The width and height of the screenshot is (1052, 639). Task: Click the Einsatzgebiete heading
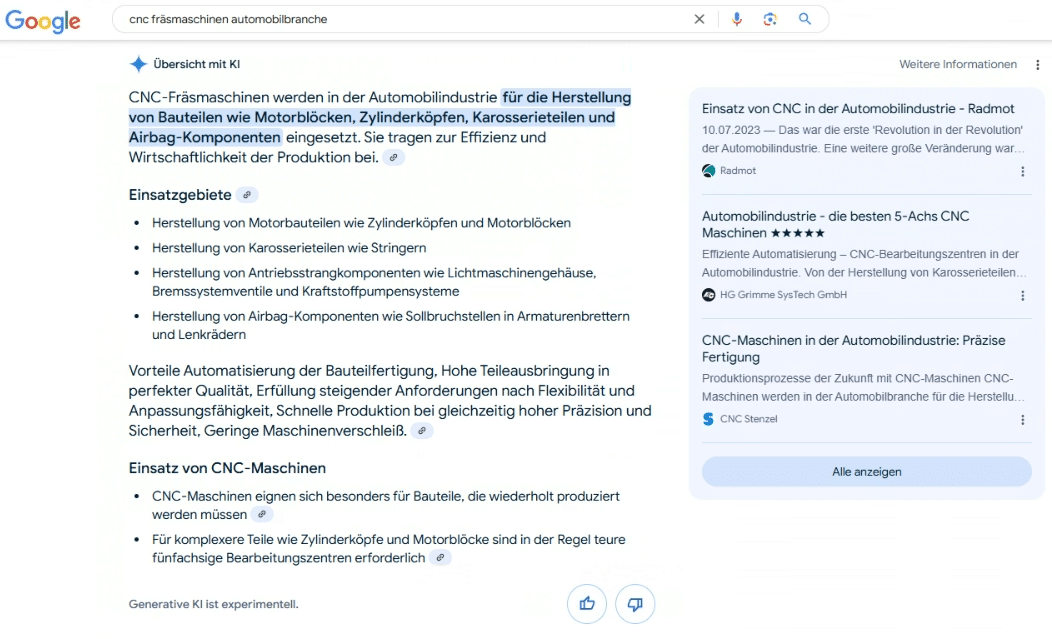click(180, 195)
